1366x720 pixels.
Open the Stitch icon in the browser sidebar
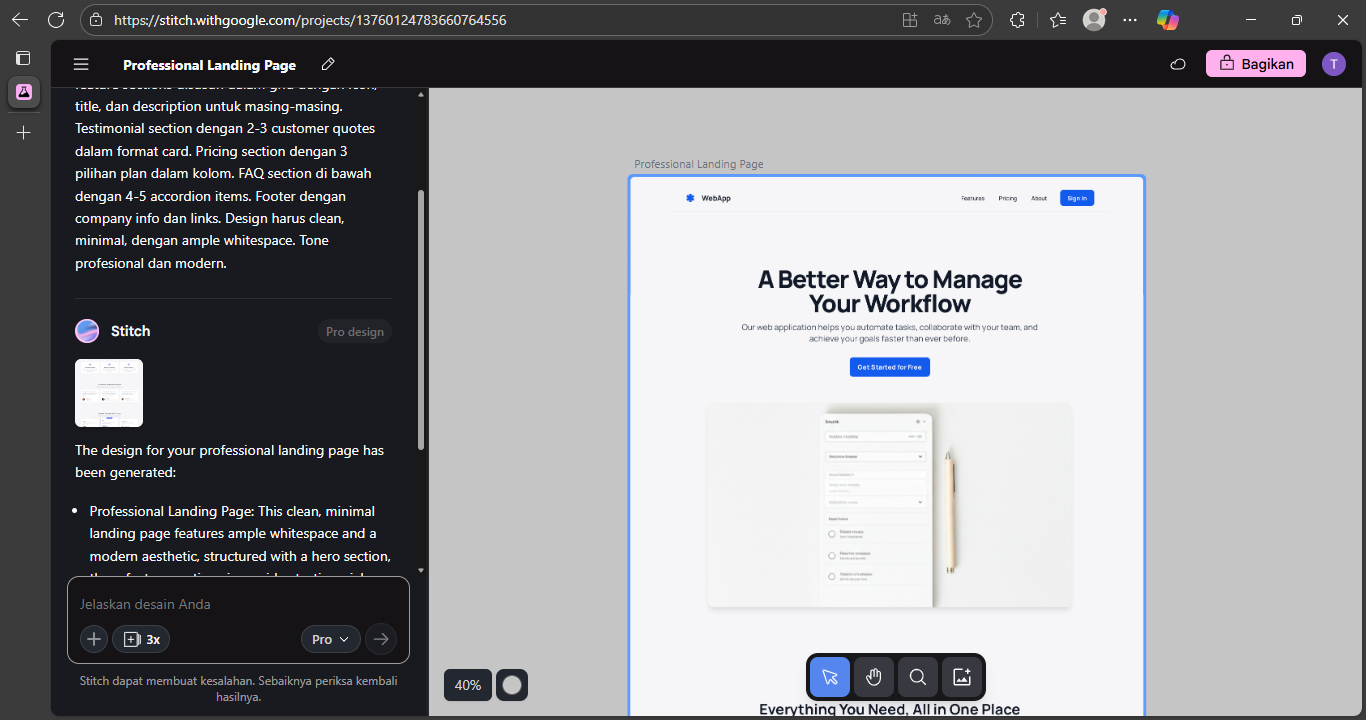tap(22, 92)
